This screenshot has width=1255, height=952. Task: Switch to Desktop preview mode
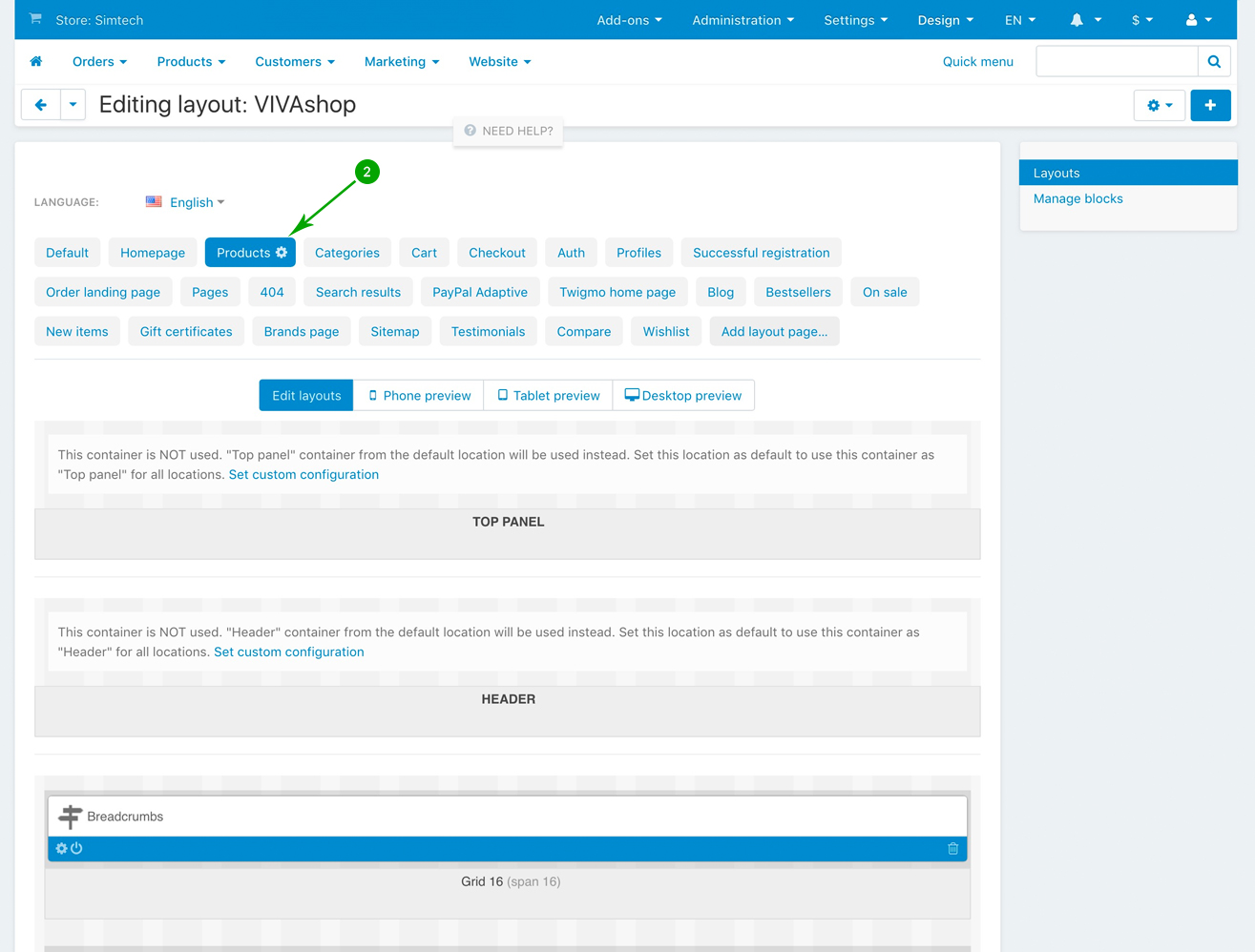coord(683,396)
